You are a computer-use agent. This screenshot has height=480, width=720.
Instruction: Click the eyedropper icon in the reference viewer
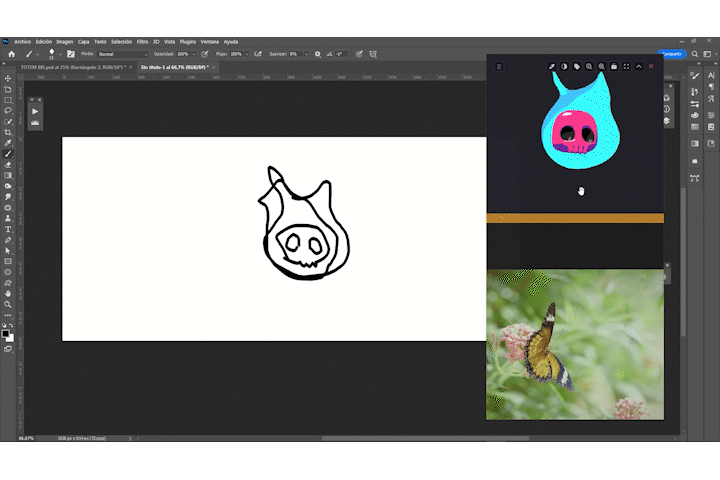pyautogui.click(x=551, y=67)
